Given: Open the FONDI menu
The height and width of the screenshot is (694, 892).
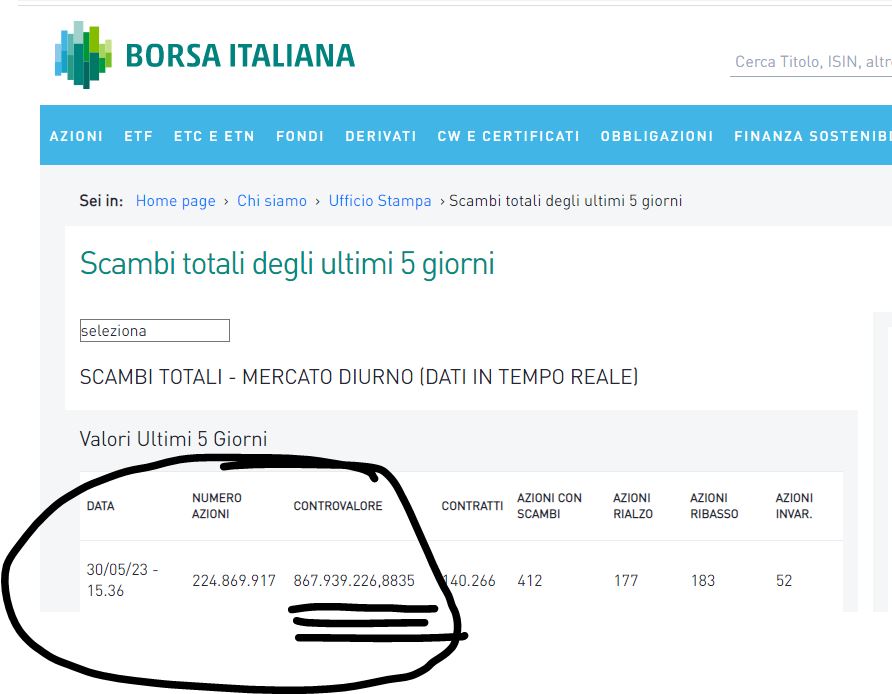Looking at the screenshot, I should click(300, 136).
